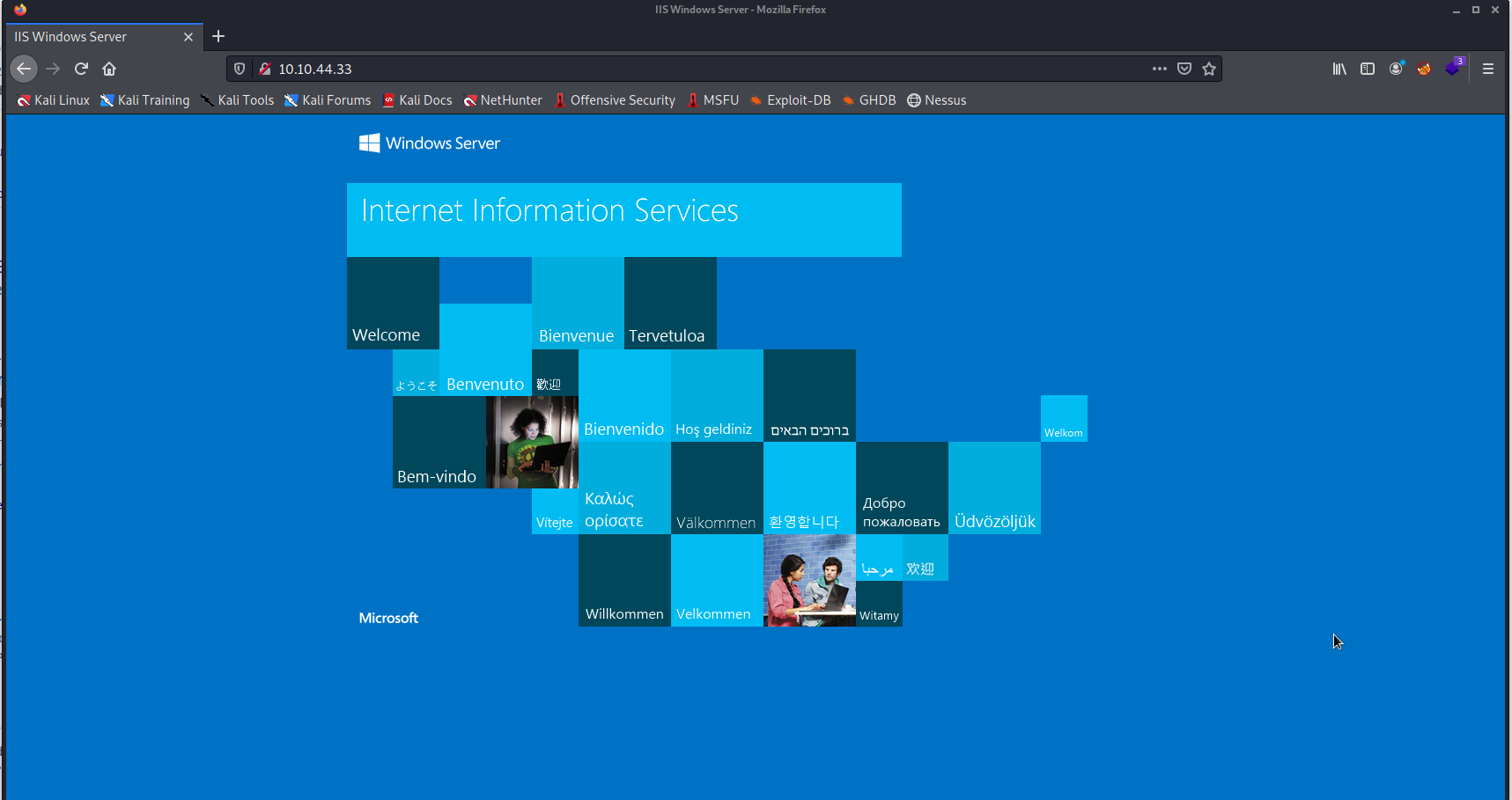Select the IIS Windows Server tab
Screen dimensions: 1512x800
105,37
